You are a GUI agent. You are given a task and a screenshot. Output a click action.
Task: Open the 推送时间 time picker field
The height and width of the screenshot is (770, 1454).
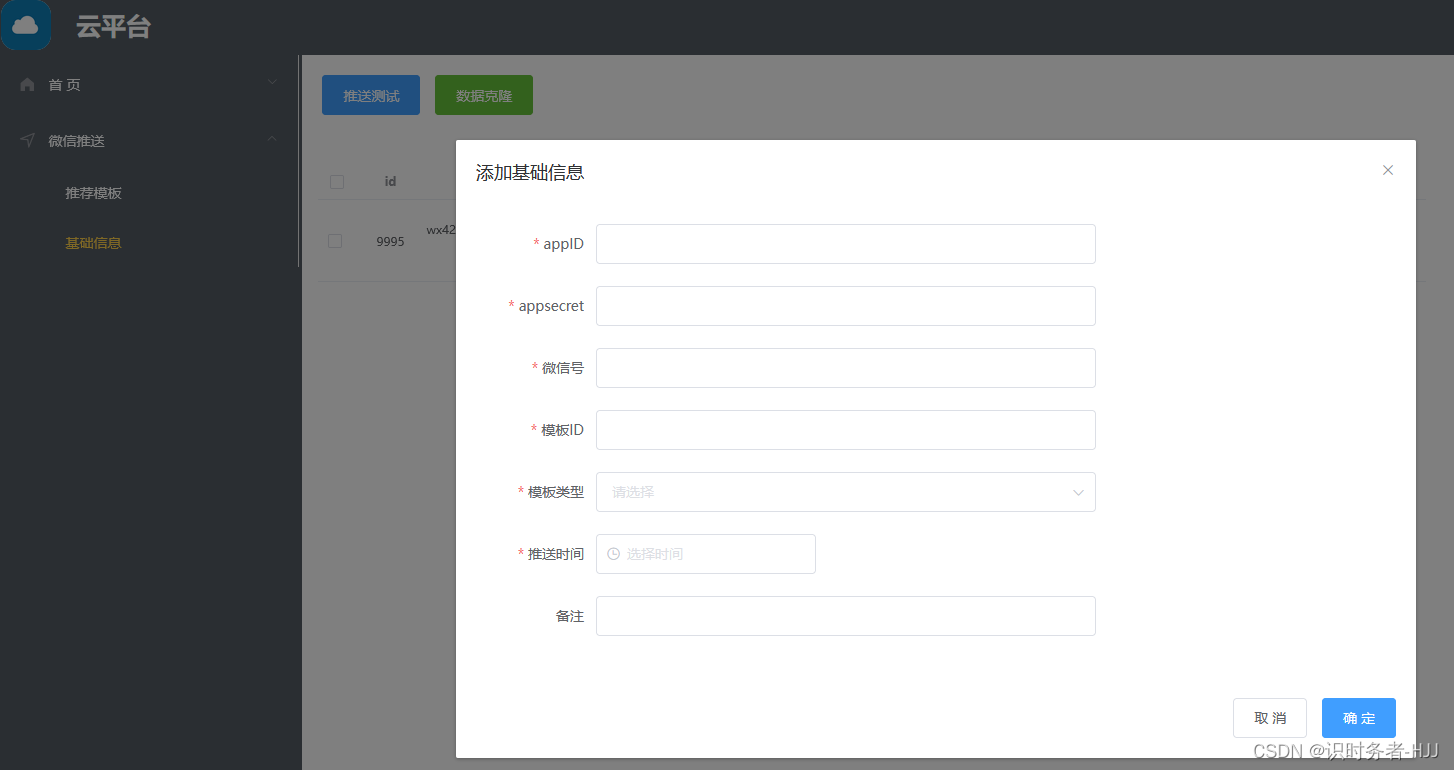point(706,554)
